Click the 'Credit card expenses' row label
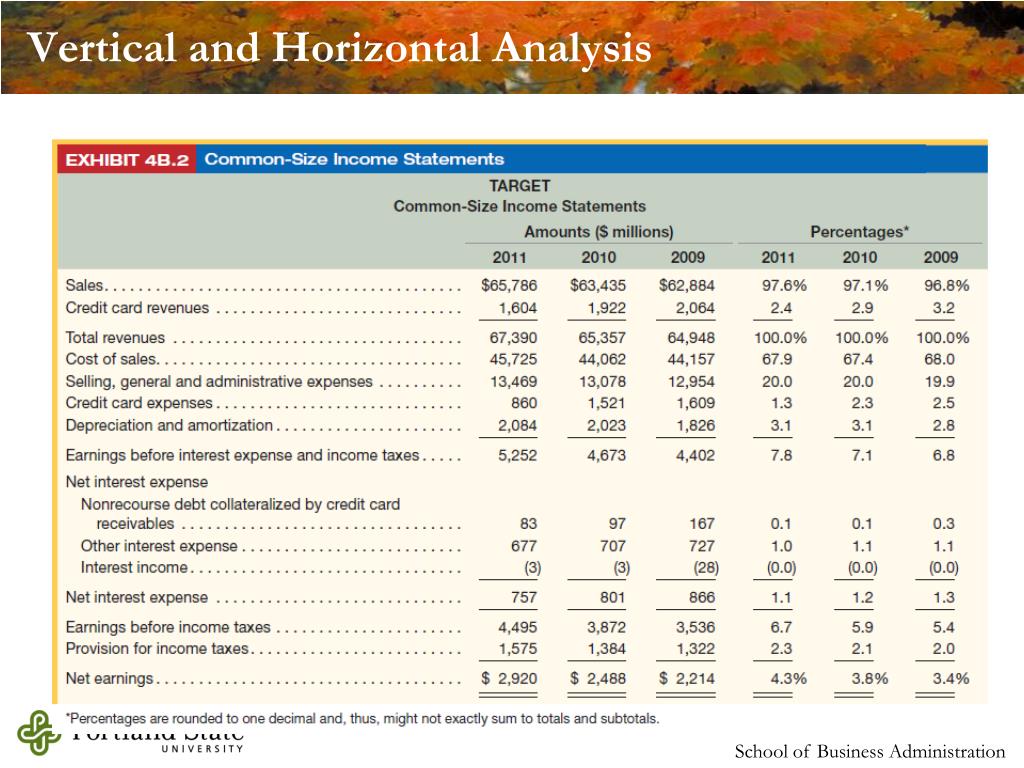This screenshot has width=1024, height=768. (x=139, y=403)
